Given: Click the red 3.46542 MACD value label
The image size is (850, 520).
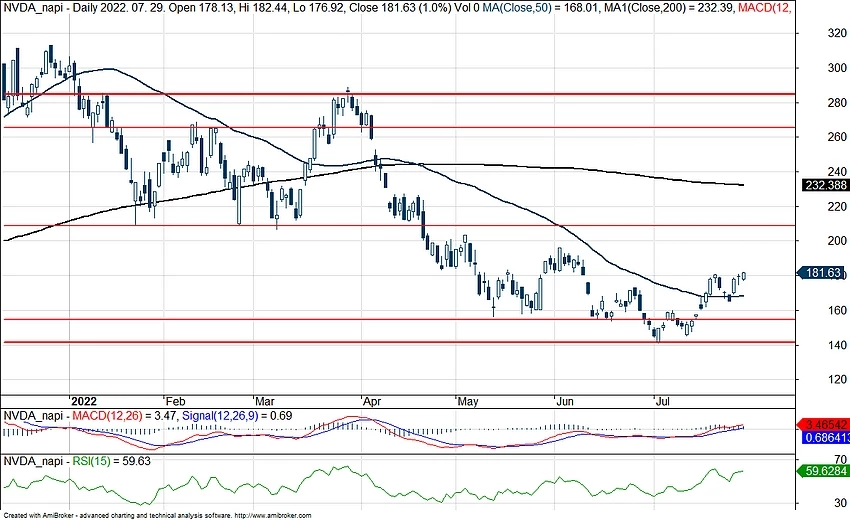Looking at the screenshot, I should (825, 425).
